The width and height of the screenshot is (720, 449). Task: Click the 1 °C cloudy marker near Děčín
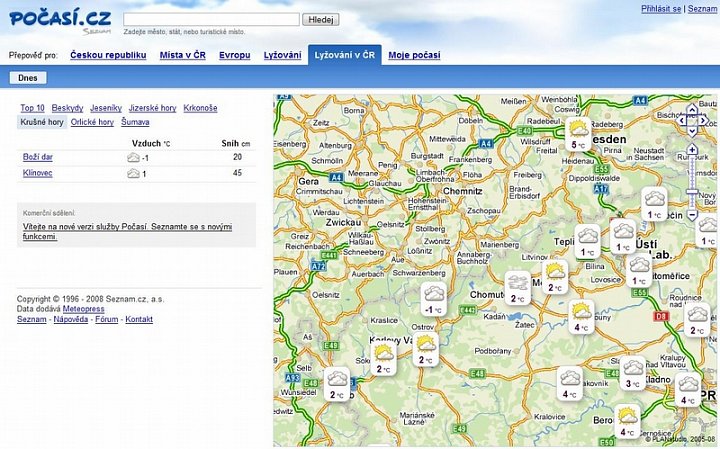tap(654, 204)
